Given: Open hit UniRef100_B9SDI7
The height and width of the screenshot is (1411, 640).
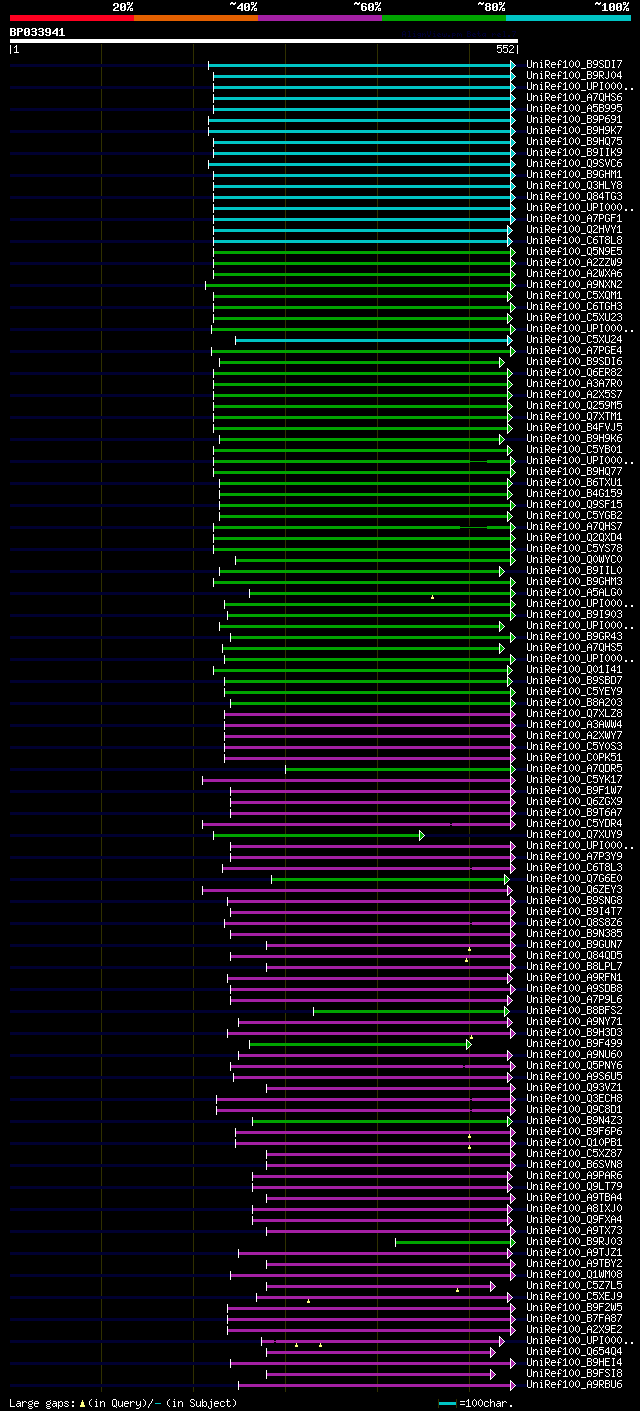Looking at the screenshot, I should (574, 64).
